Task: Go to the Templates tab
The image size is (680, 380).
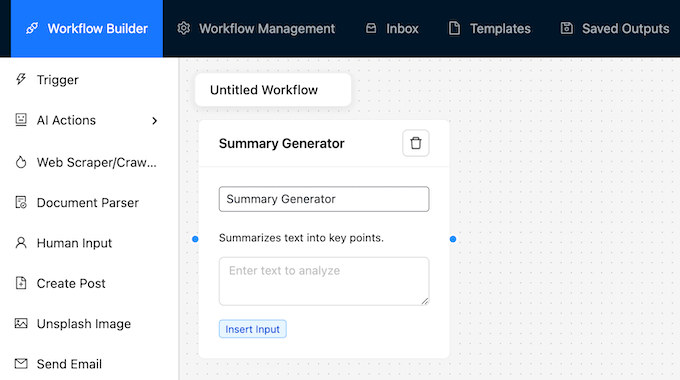Action: click(489, 29)
